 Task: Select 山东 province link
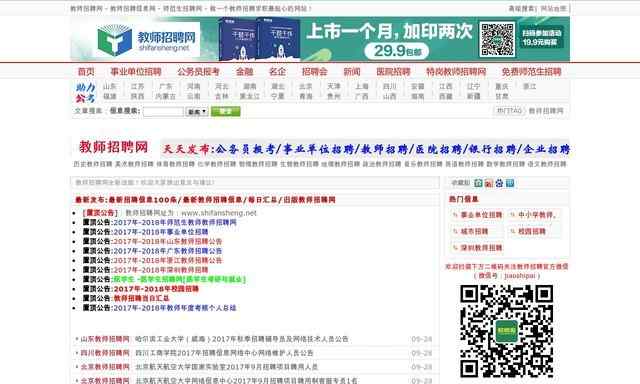(110, 87)
